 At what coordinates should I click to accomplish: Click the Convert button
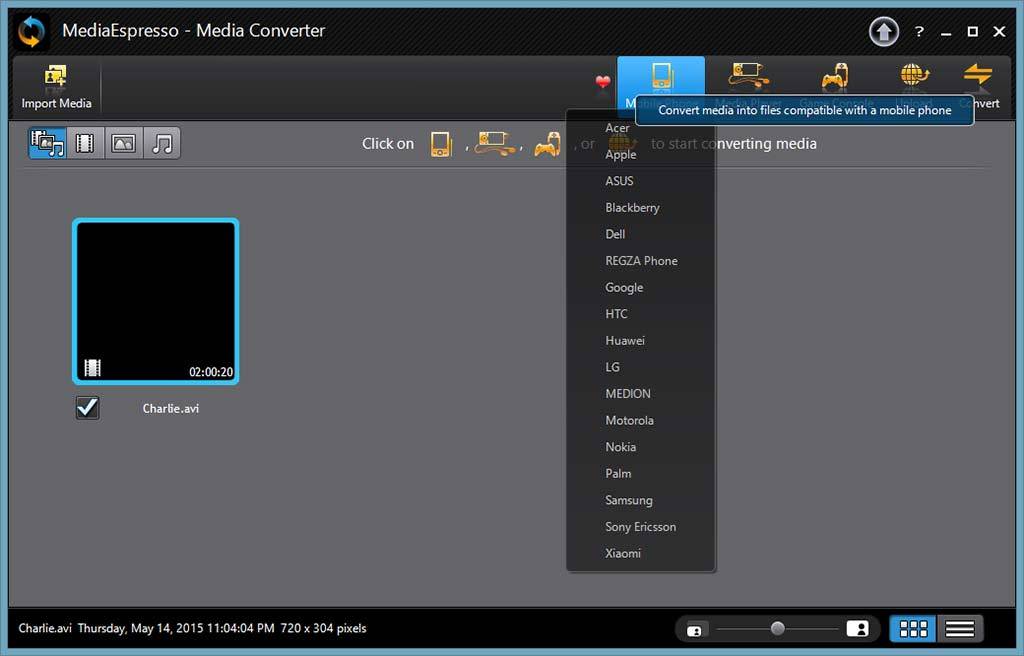[978, 85]
